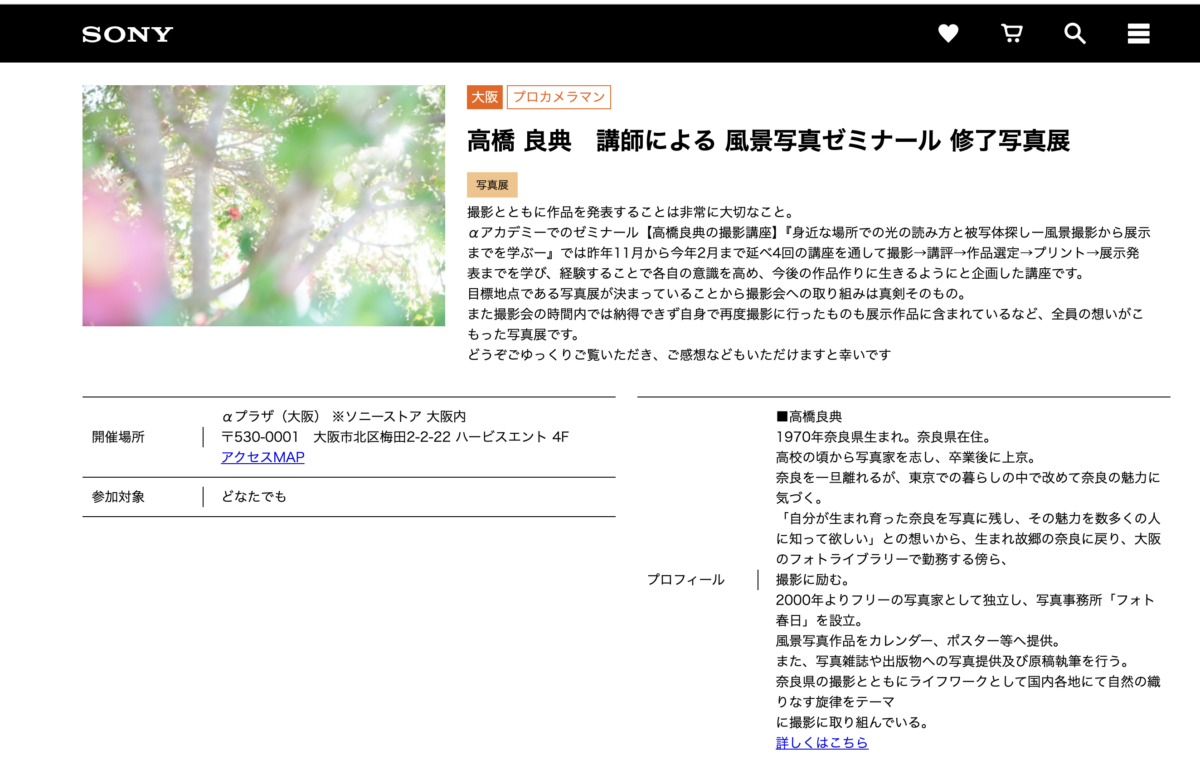The height and width of the screenshot is (760, 1200).
Task: Click the 参加対象 row label
Action: click(x=118, y=497)
